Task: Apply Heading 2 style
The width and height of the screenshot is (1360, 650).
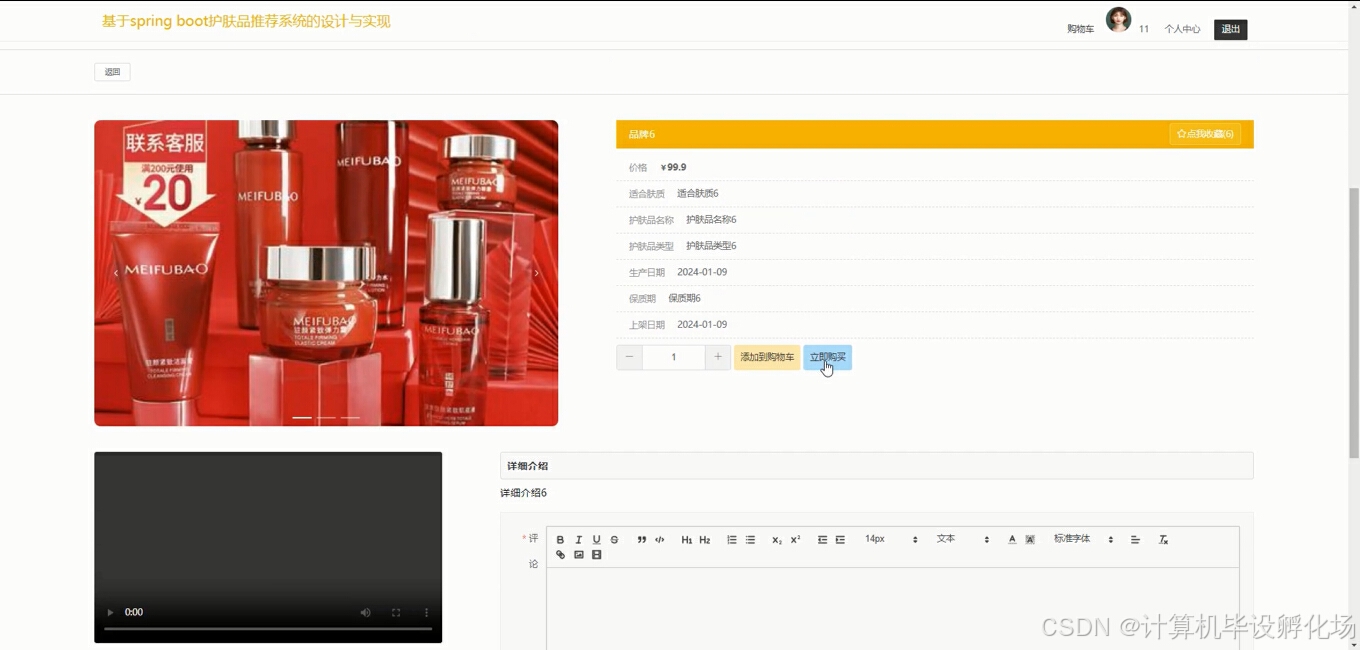Action: tap(705, 540)
